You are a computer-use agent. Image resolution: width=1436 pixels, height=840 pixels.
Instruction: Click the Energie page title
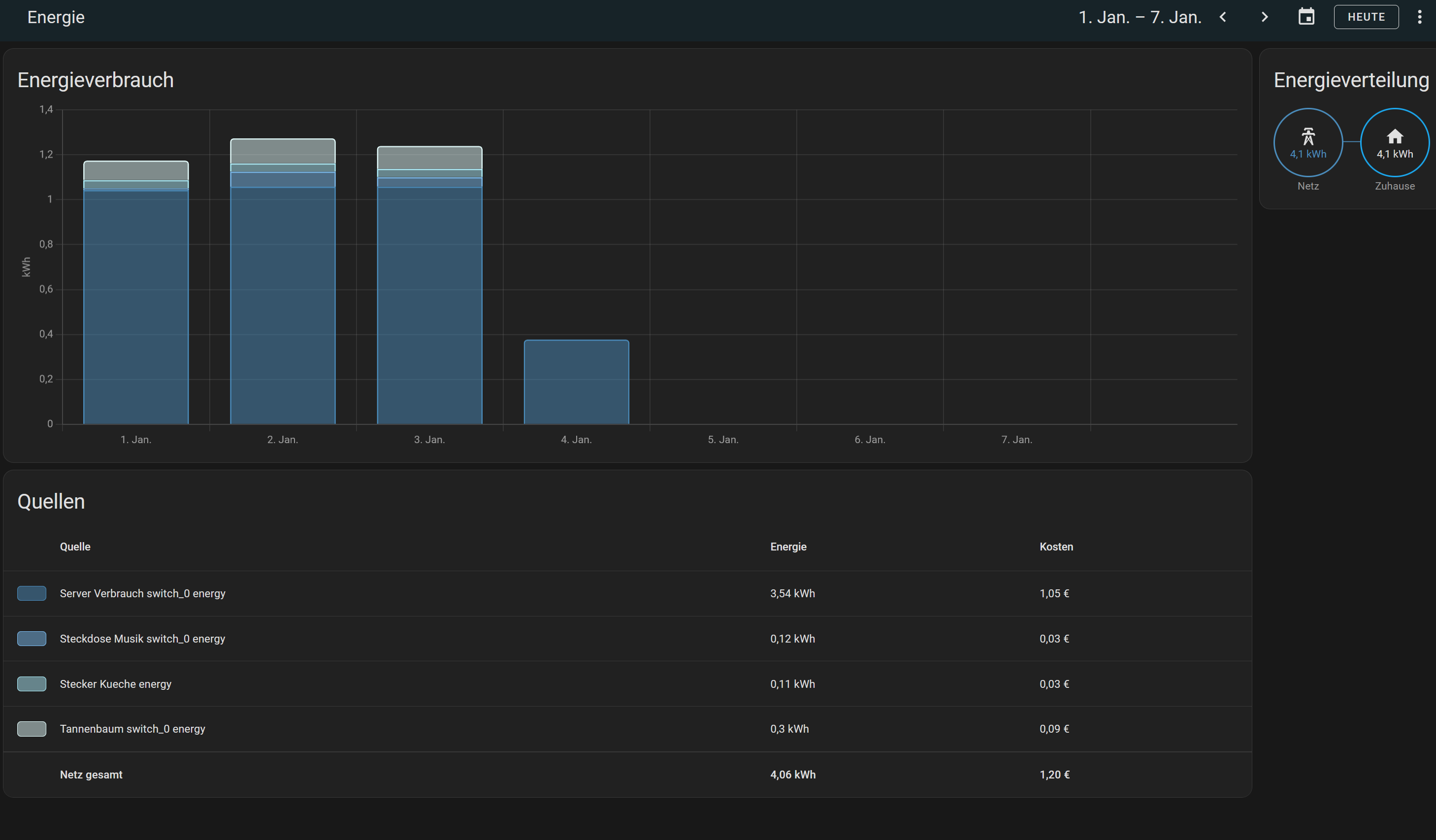tap(56, 17)
